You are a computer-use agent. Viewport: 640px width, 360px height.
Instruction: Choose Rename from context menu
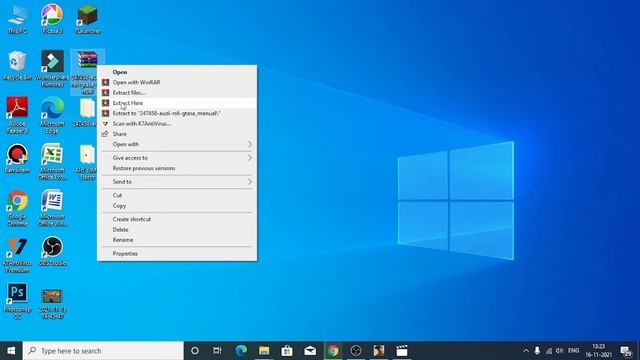pos(177,240)
